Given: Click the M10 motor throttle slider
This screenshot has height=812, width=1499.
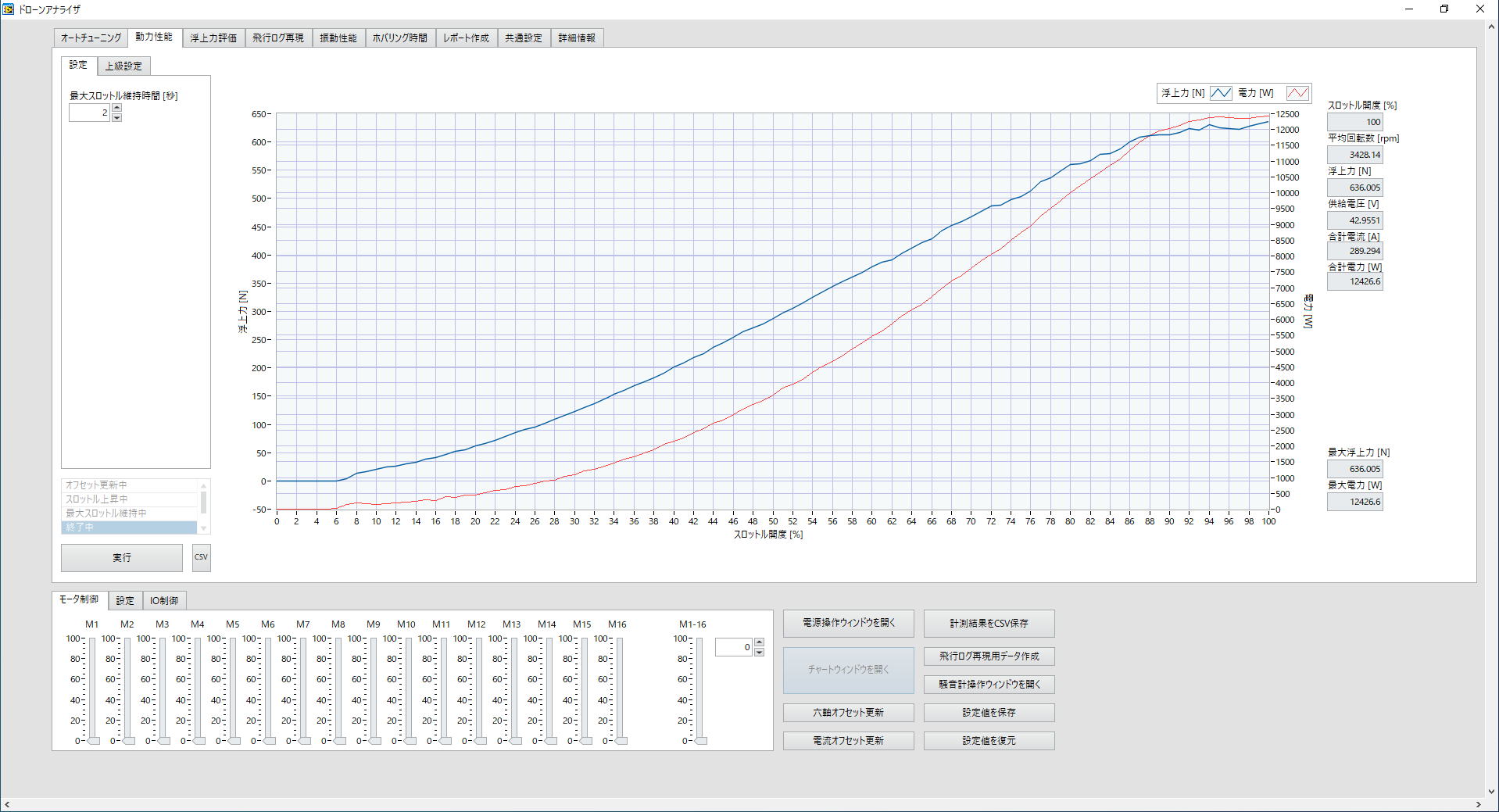Looking at the screenshot, I should 410,689.
